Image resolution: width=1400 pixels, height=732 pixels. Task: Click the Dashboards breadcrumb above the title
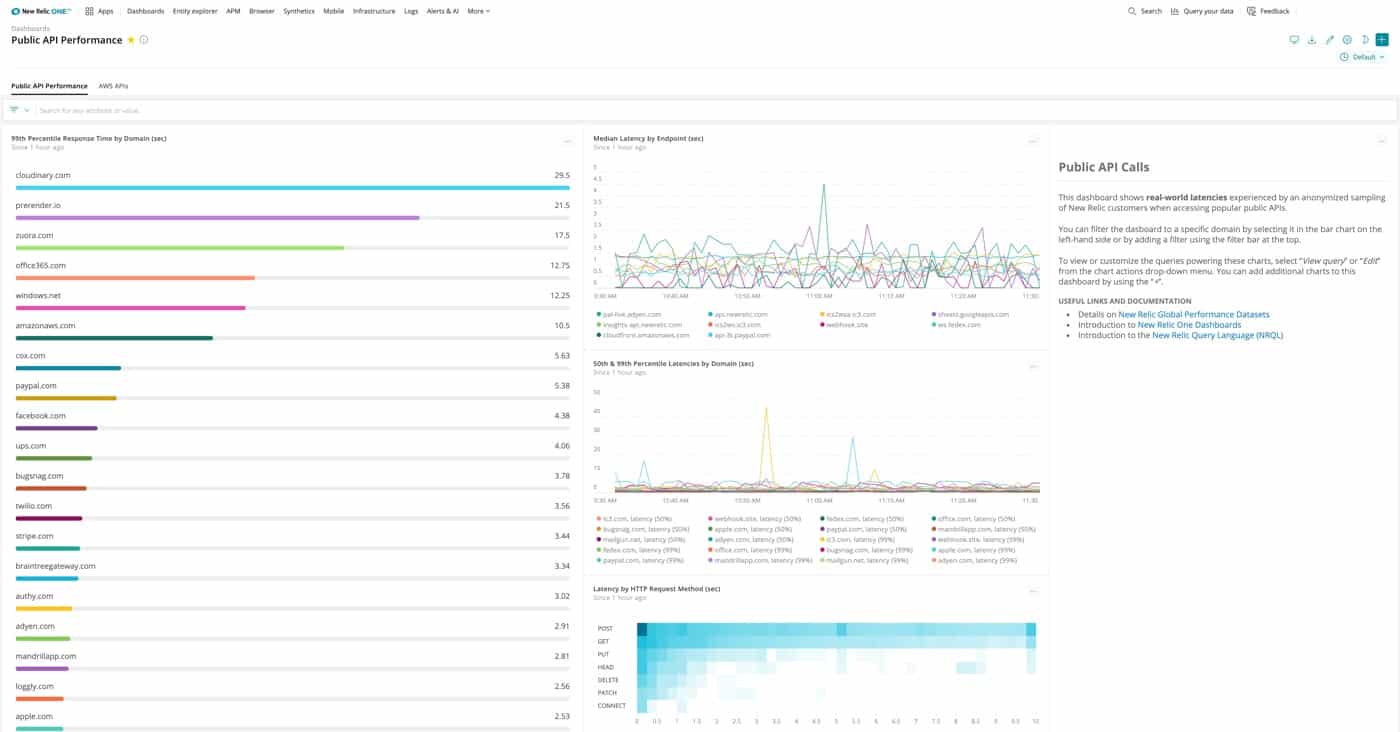coord(30,29)
